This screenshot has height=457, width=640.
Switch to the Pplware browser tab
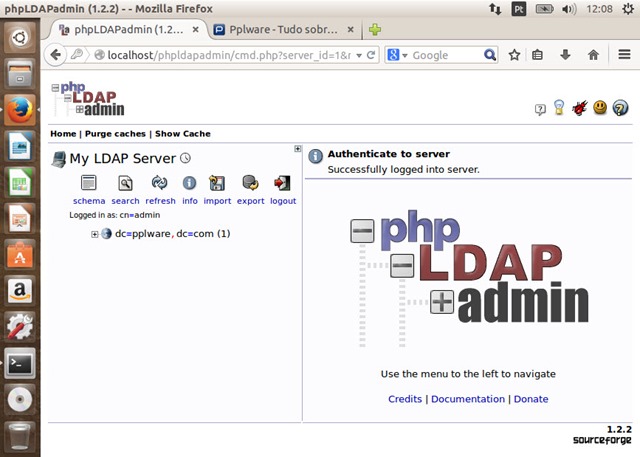tap(285, 29)
